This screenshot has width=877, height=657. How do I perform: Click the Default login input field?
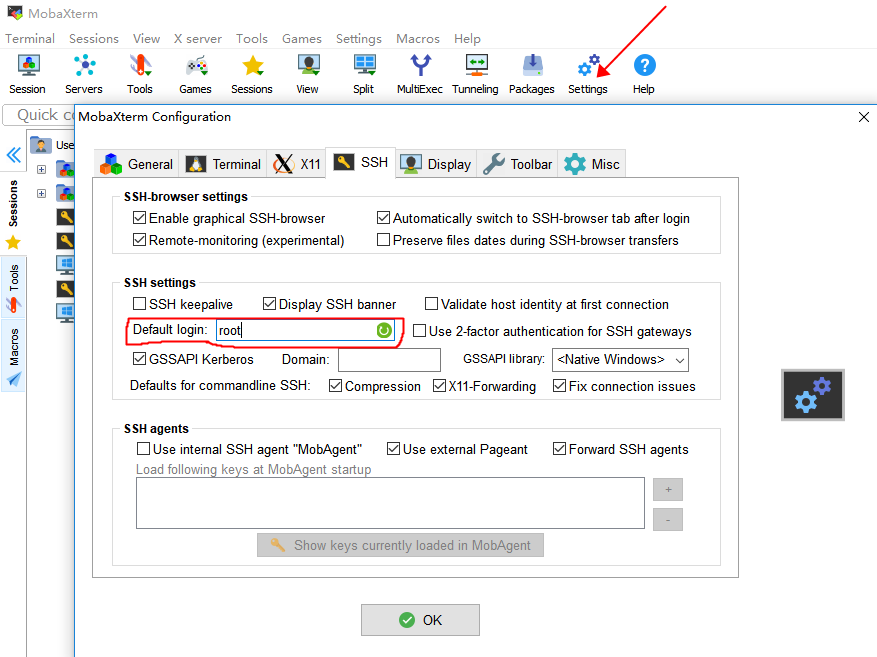(305, 330)
